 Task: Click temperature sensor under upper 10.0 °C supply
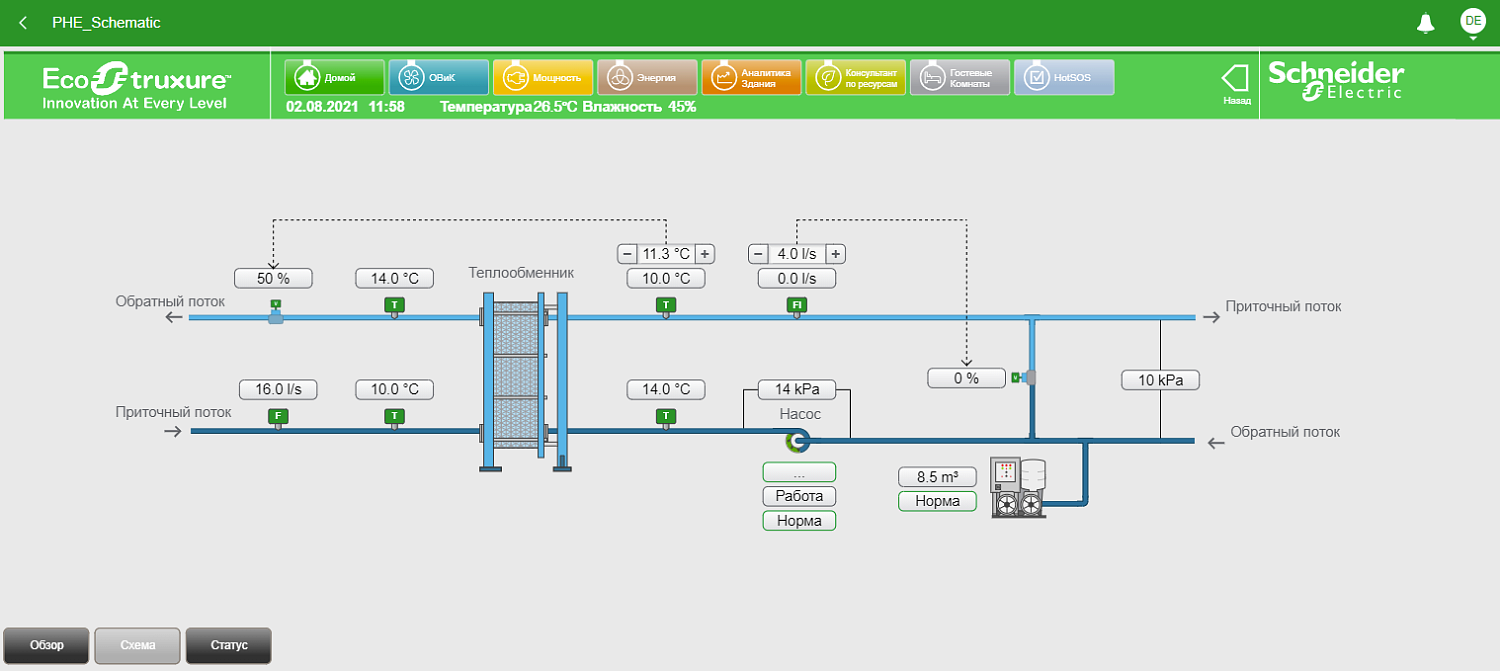[665, 307]
